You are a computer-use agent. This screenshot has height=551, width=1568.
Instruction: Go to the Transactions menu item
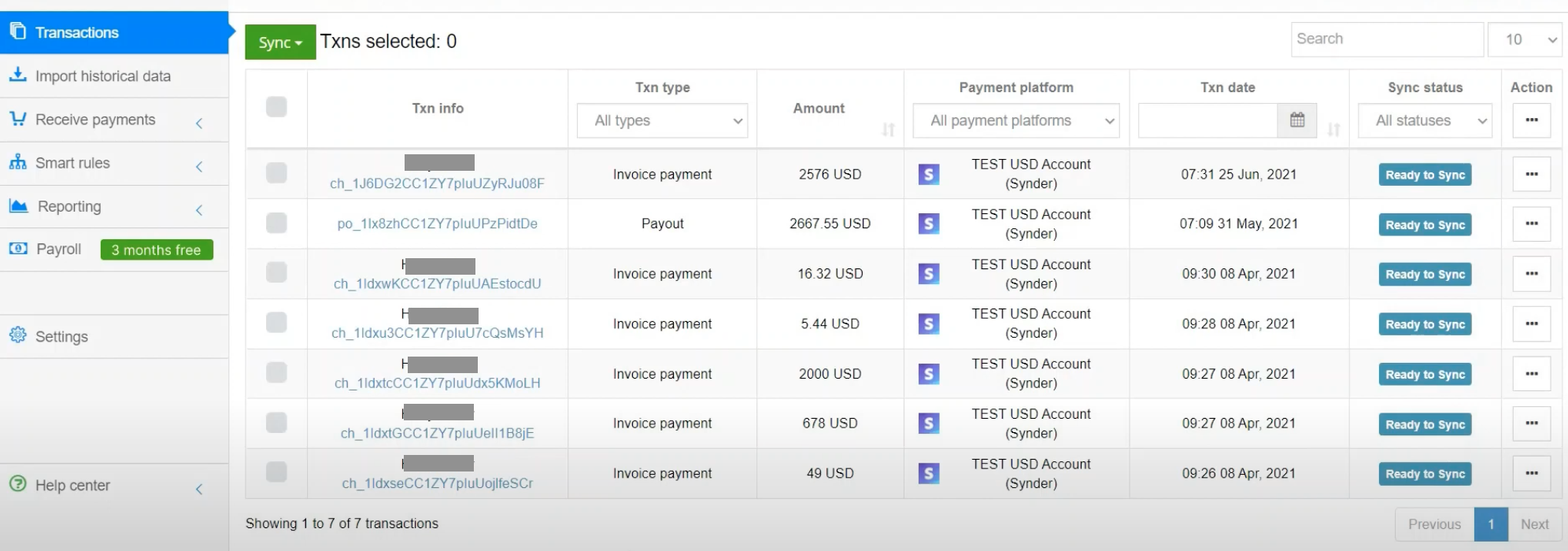114,32
